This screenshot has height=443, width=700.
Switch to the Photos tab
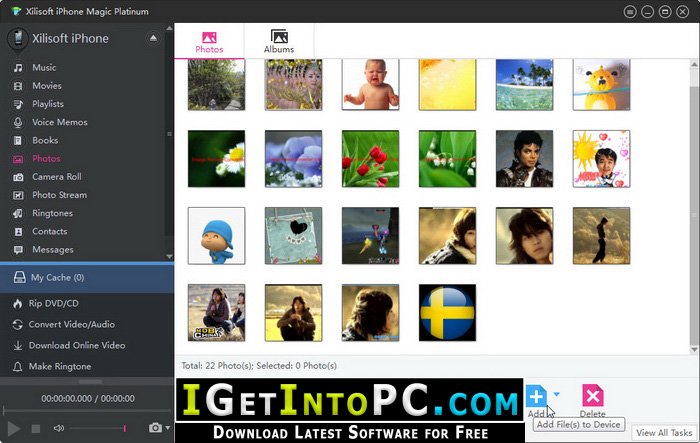click(209, 41)
